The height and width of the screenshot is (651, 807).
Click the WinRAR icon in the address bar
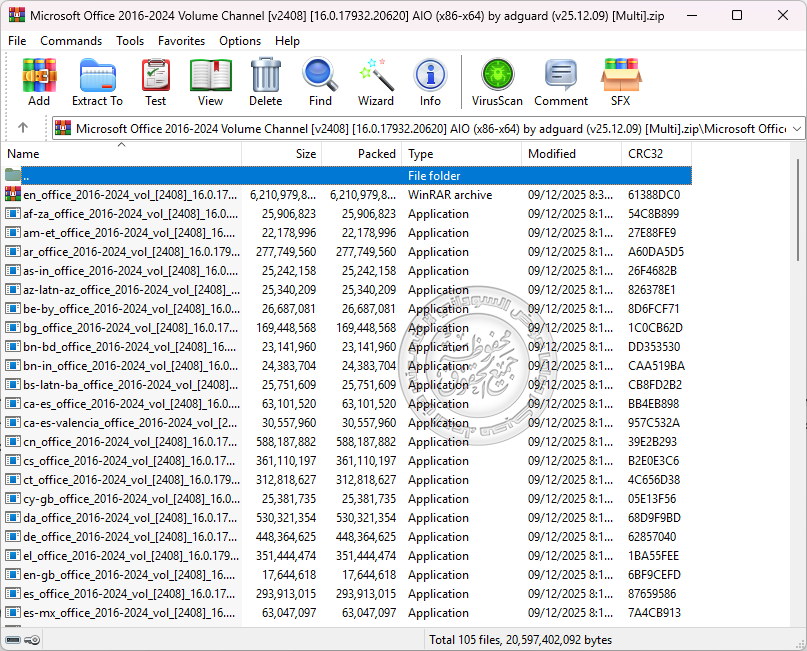63,128
